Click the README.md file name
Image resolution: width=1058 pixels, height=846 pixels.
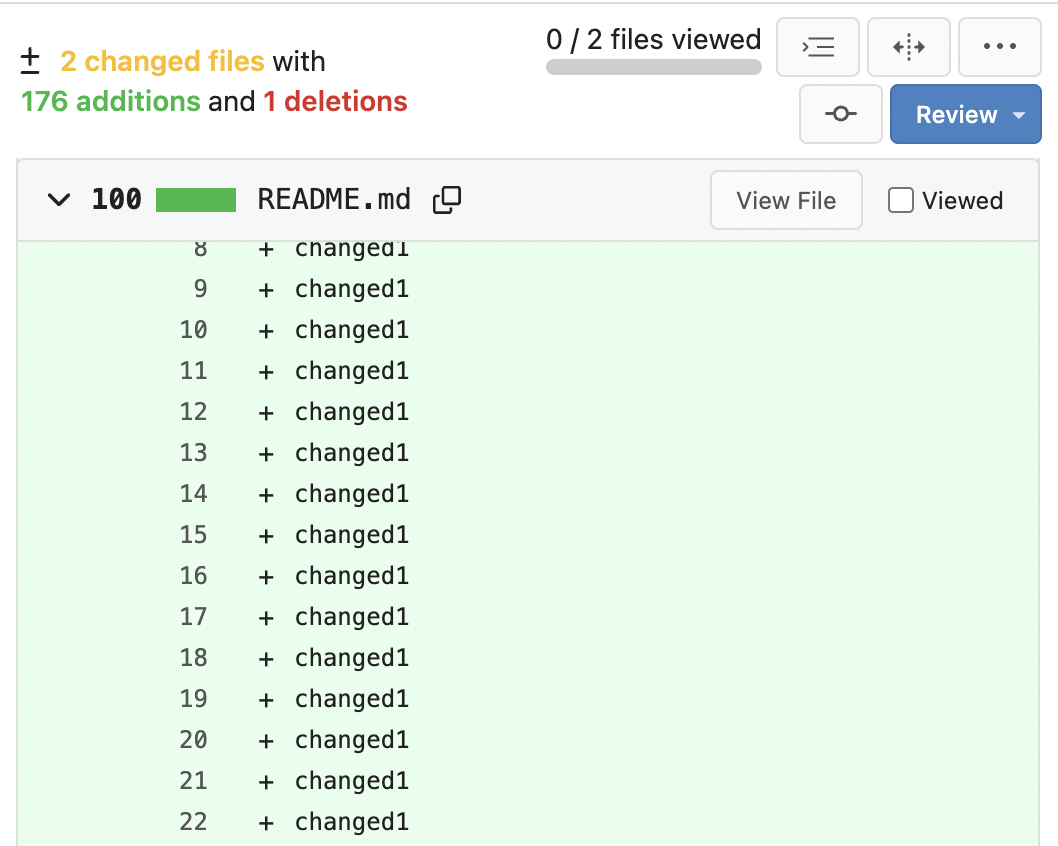[334, 200]
